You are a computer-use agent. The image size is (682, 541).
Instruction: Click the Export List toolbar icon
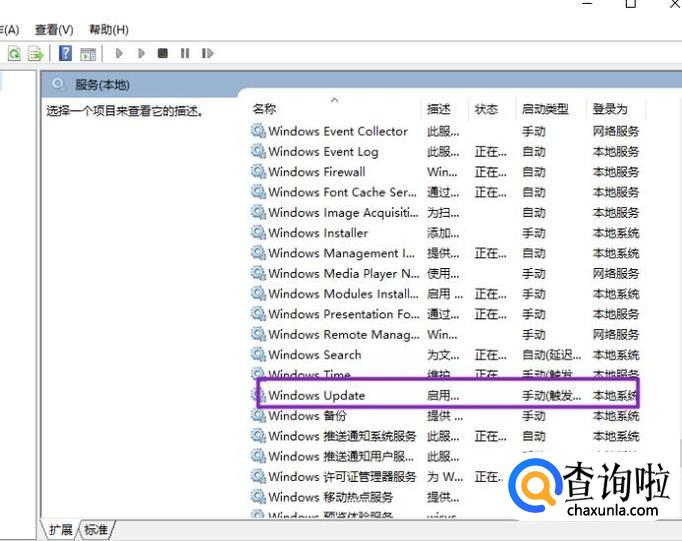(36, 53)
